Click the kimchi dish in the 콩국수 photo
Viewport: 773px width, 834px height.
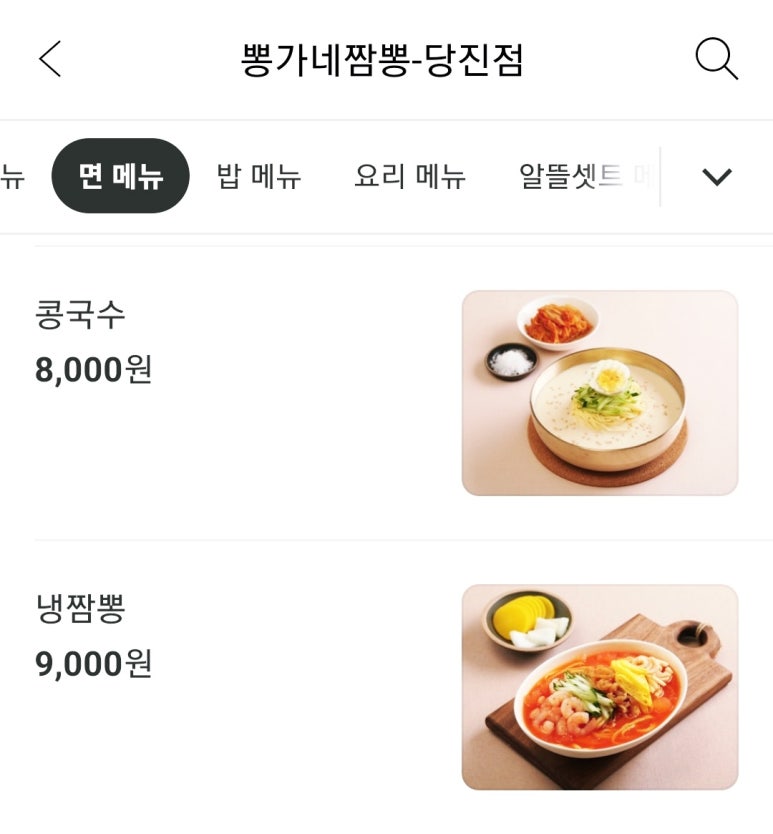click(x=557, y=321)
